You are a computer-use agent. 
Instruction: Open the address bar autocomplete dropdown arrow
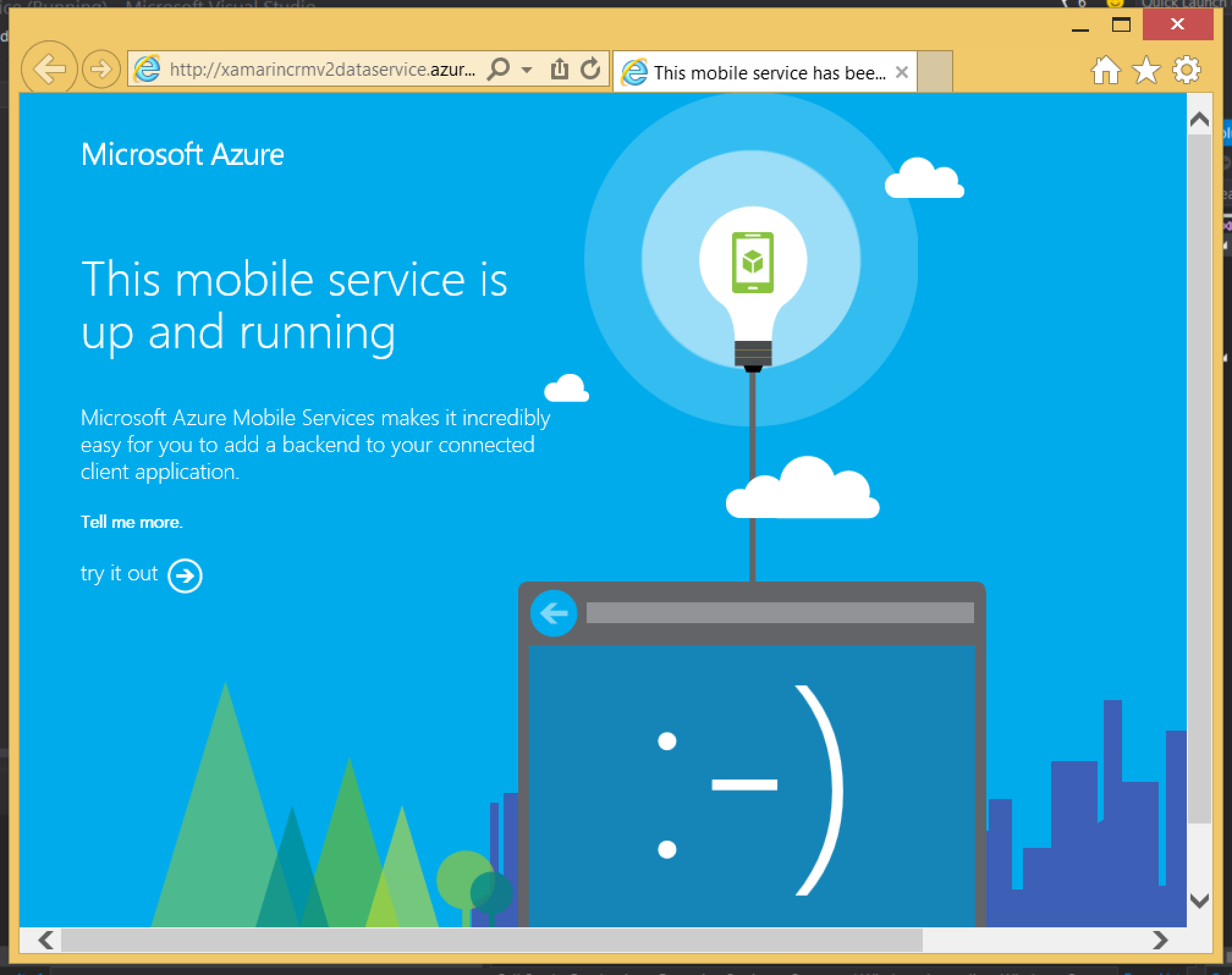(526, 70)
